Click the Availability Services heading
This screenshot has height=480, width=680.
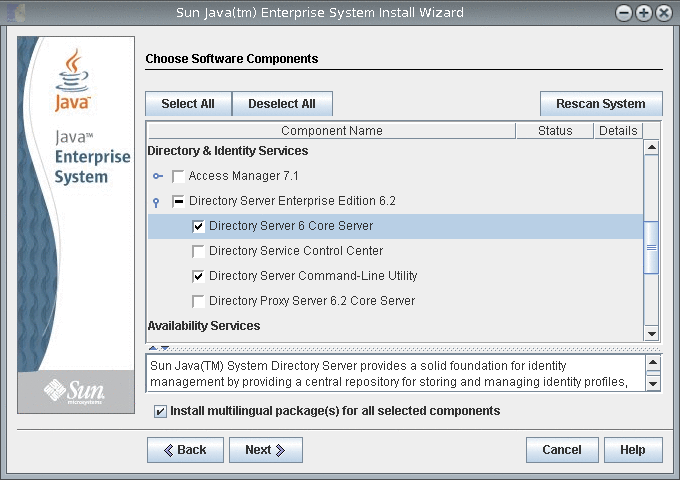[x=204, y=326]
